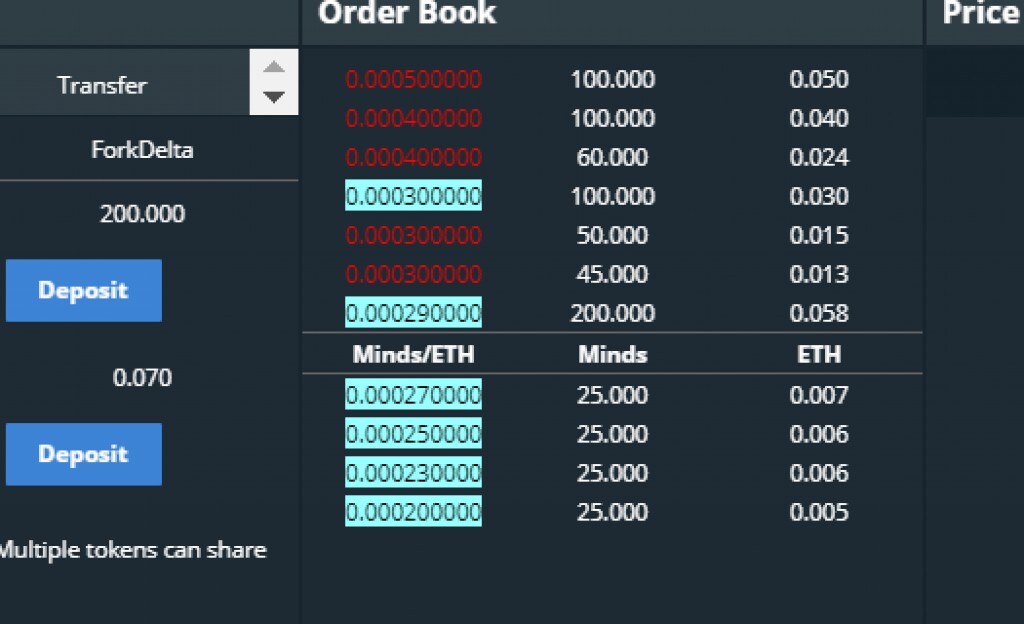Open the Price panel header
1024x624 pixels.
[980, 14]
